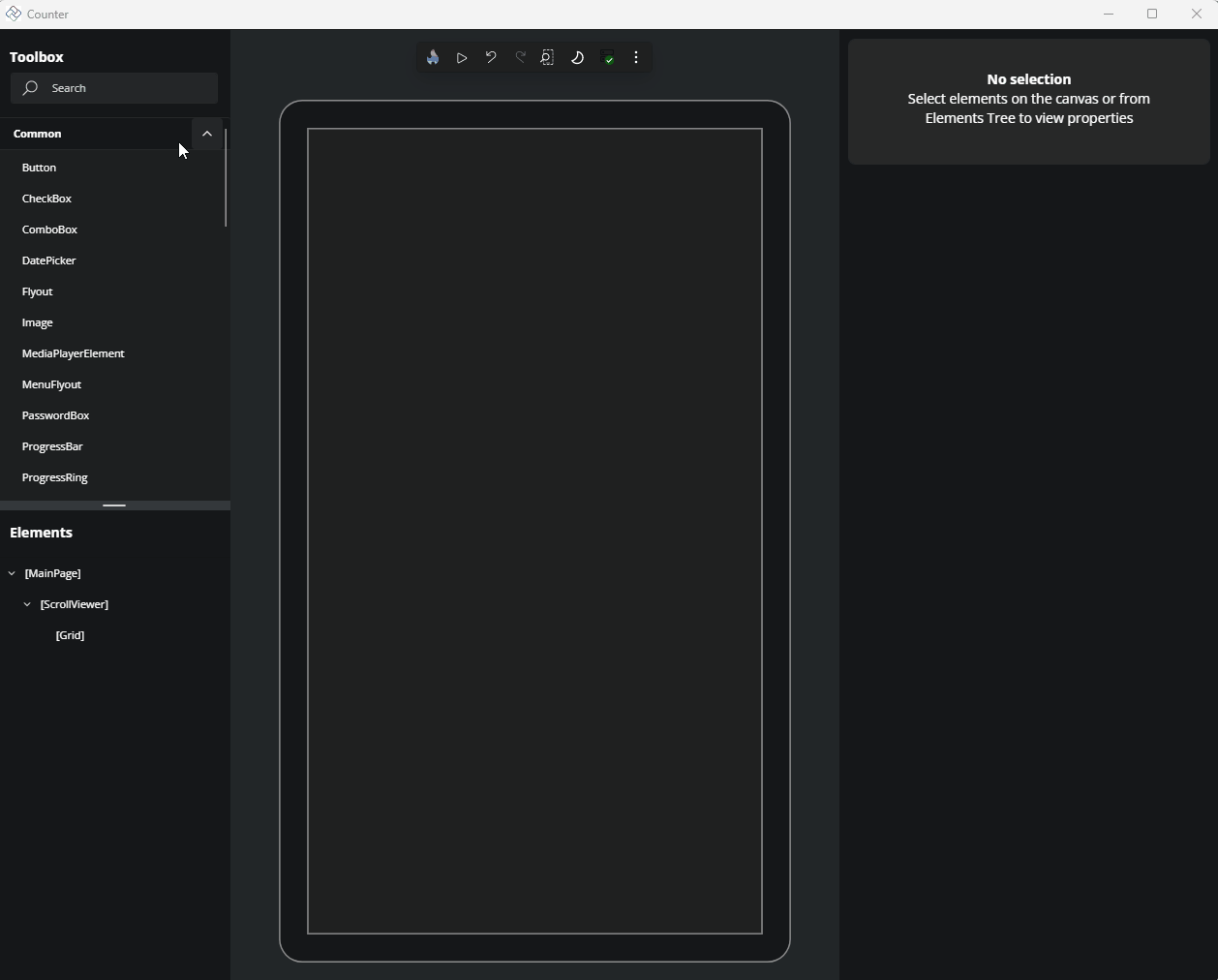Open the Counter app icon in title bar
Image resolution: width=1218 pixels, height=980 pixels.
[x=13, y=14]
